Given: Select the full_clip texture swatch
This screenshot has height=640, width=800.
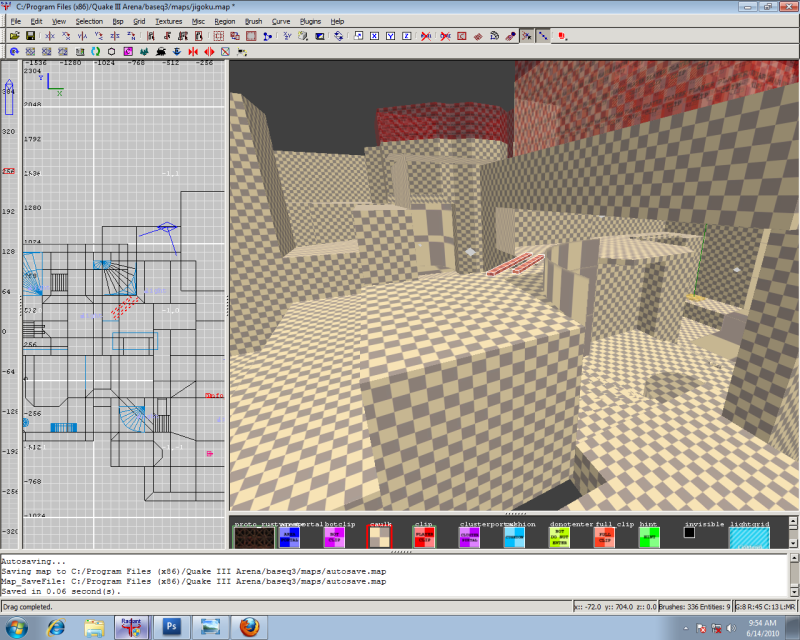Looking at the screenshot, I should point(605,537).
